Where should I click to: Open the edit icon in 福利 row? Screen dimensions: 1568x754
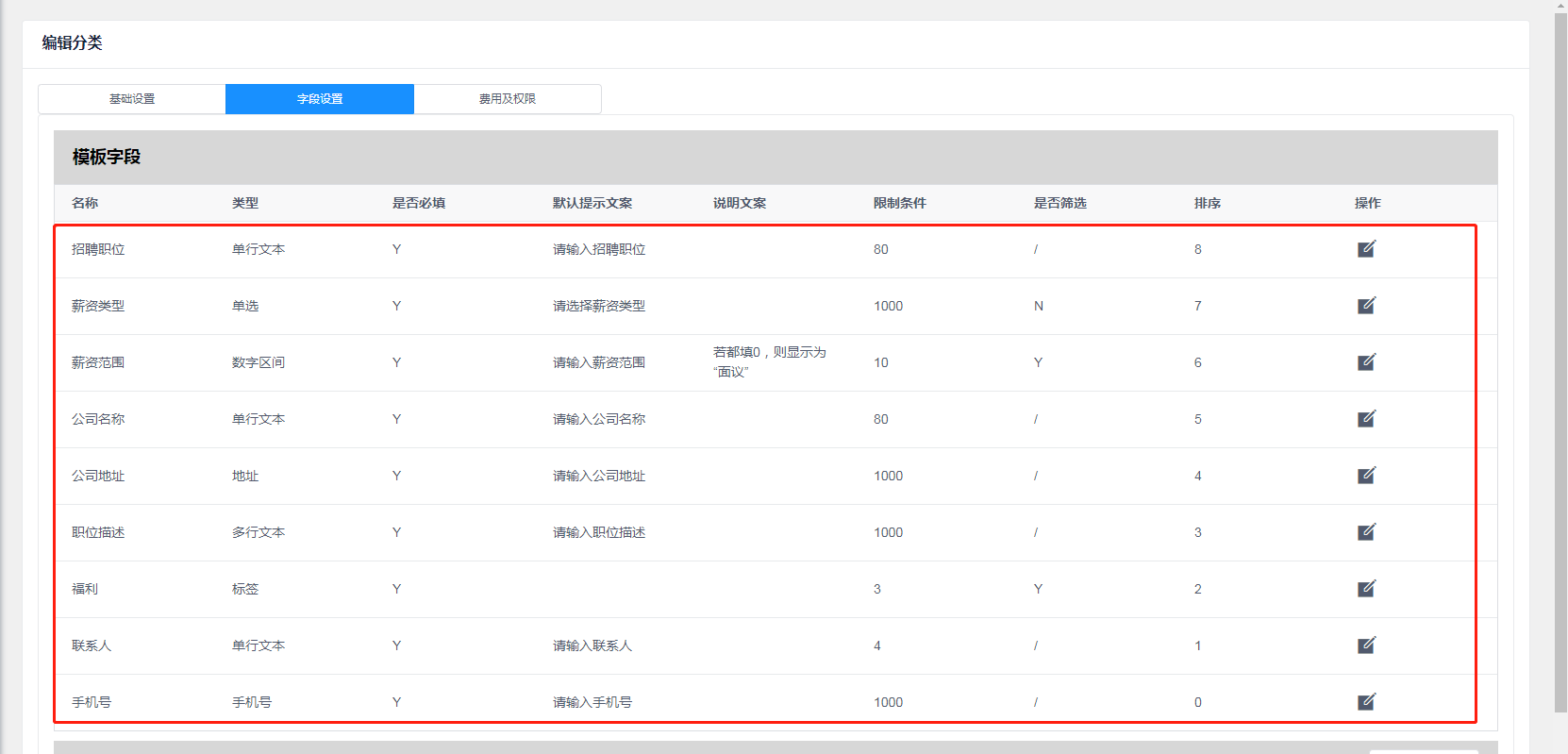pyautogui.click(x=1366, y=589)
